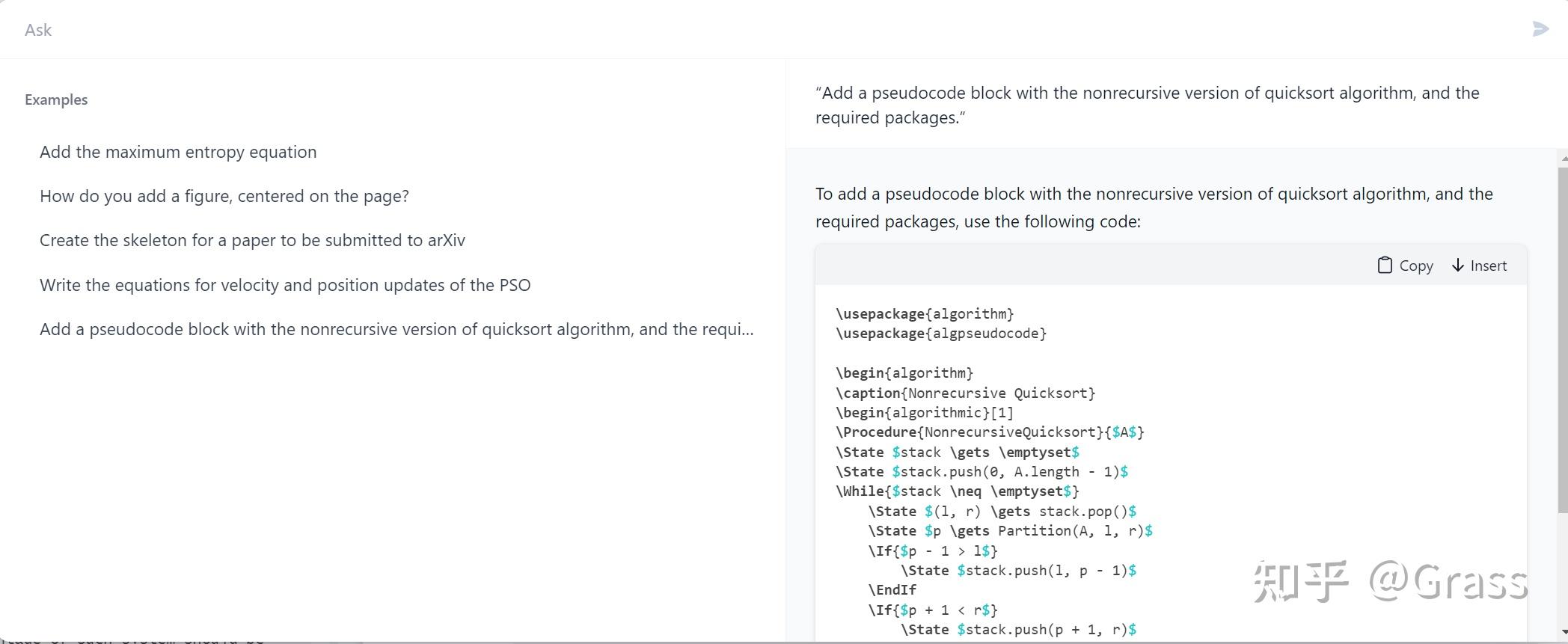Click the paper-plane send icon

[x=1540, y=29]
